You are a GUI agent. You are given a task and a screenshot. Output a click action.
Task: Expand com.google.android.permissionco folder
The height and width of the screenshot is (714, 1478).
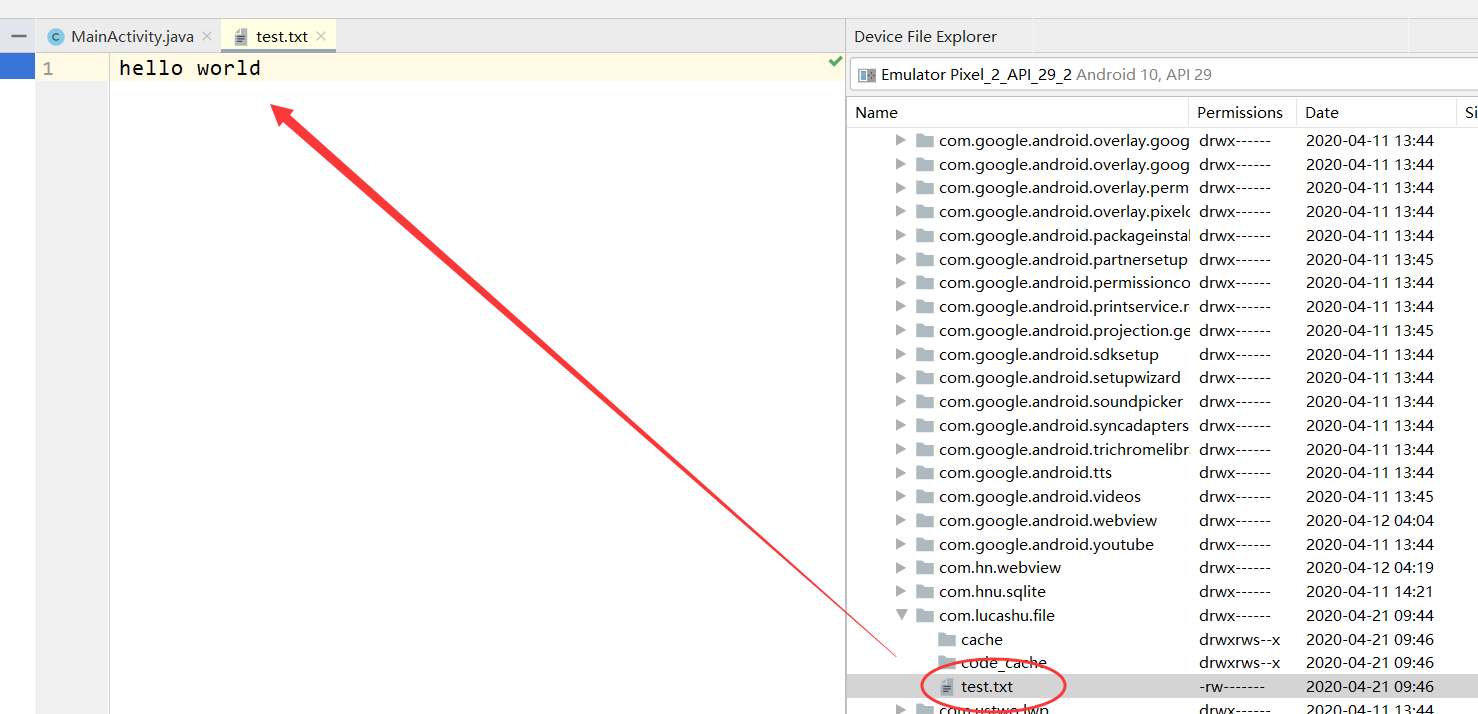click(x=901, y=283)
